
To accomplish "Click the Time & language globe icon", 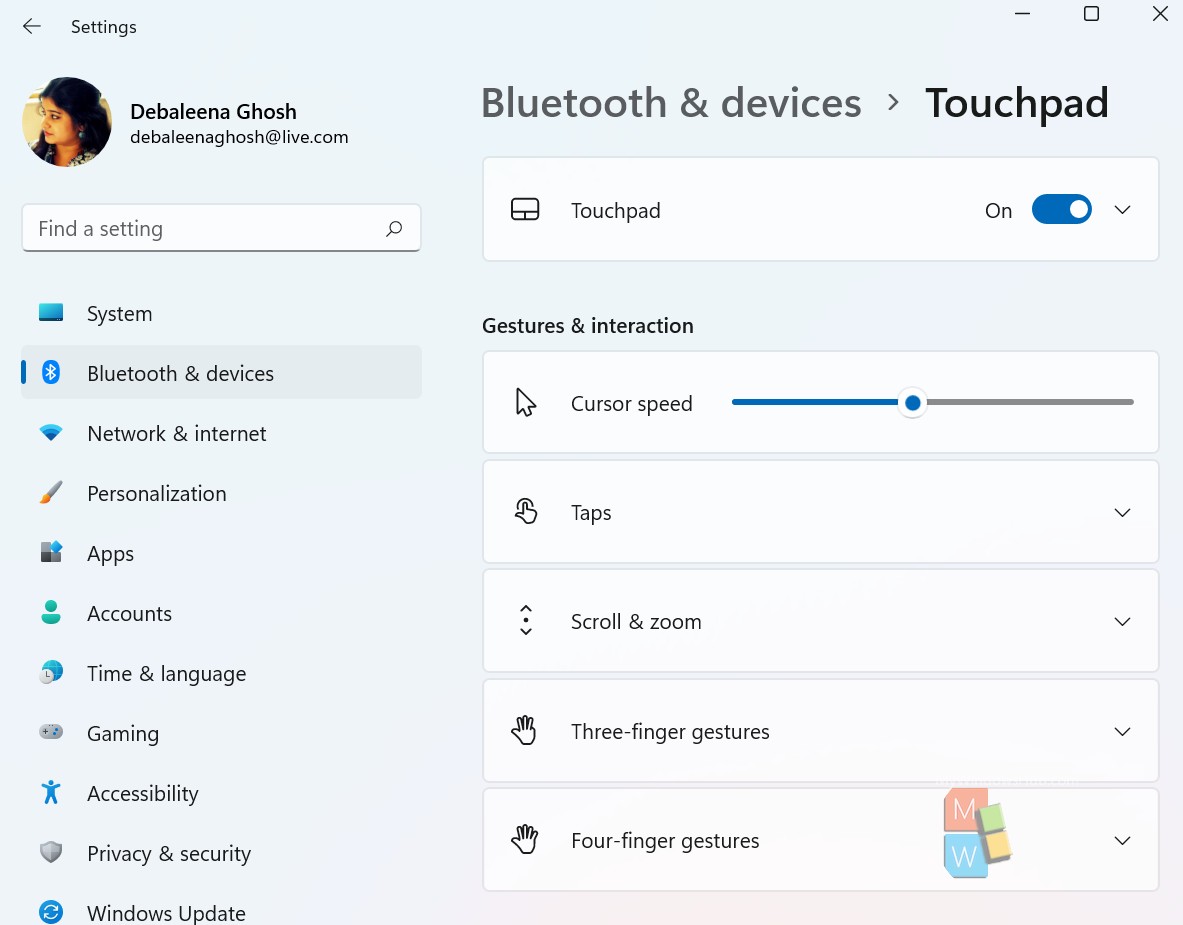I will pos(51,672).
